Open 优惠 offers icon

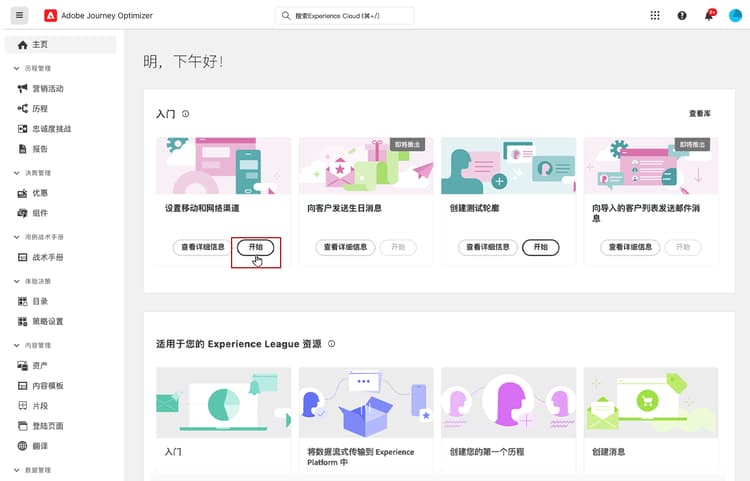coord(22,193)
